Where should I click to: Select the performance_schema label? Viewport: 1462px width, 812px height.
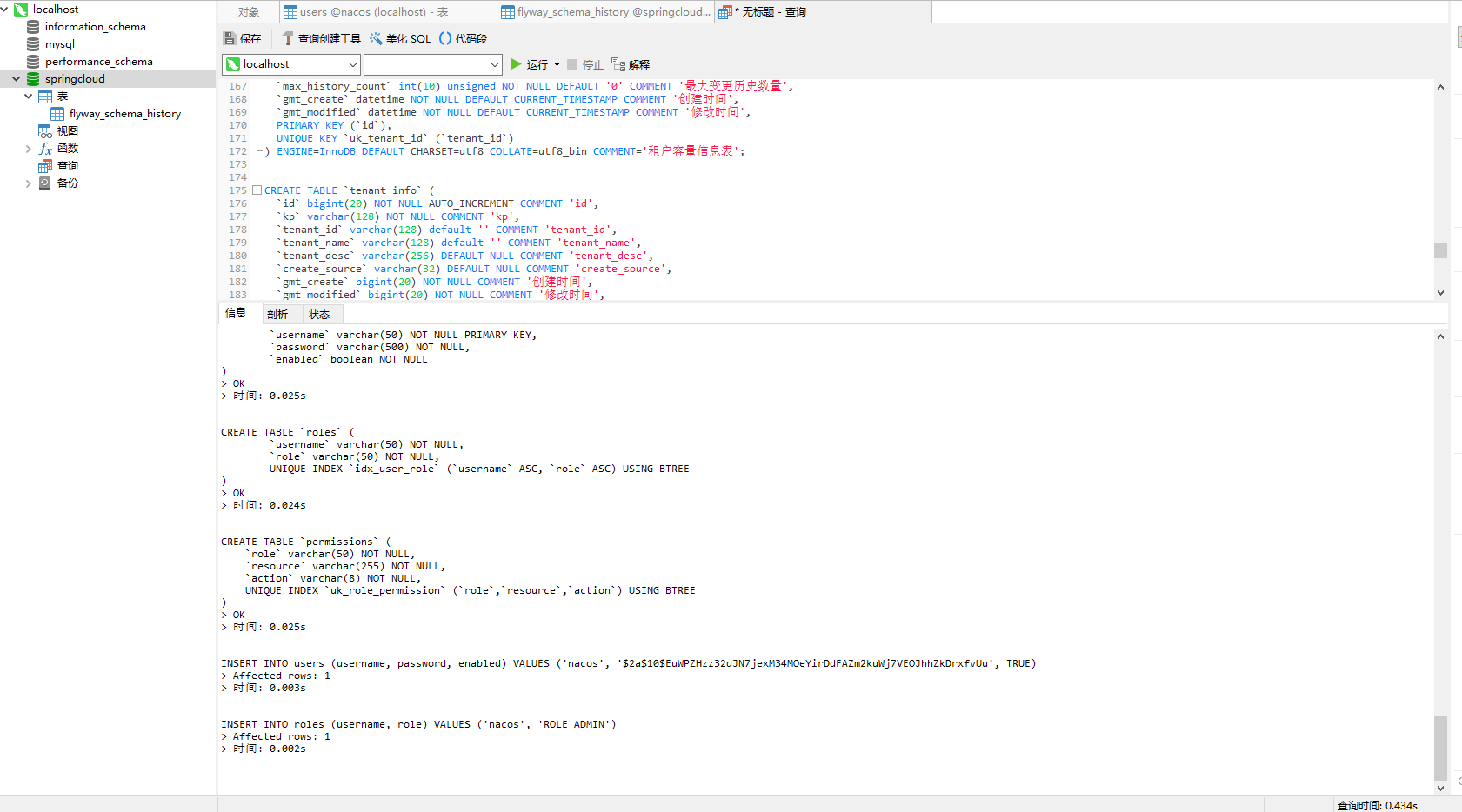point(99,62)
